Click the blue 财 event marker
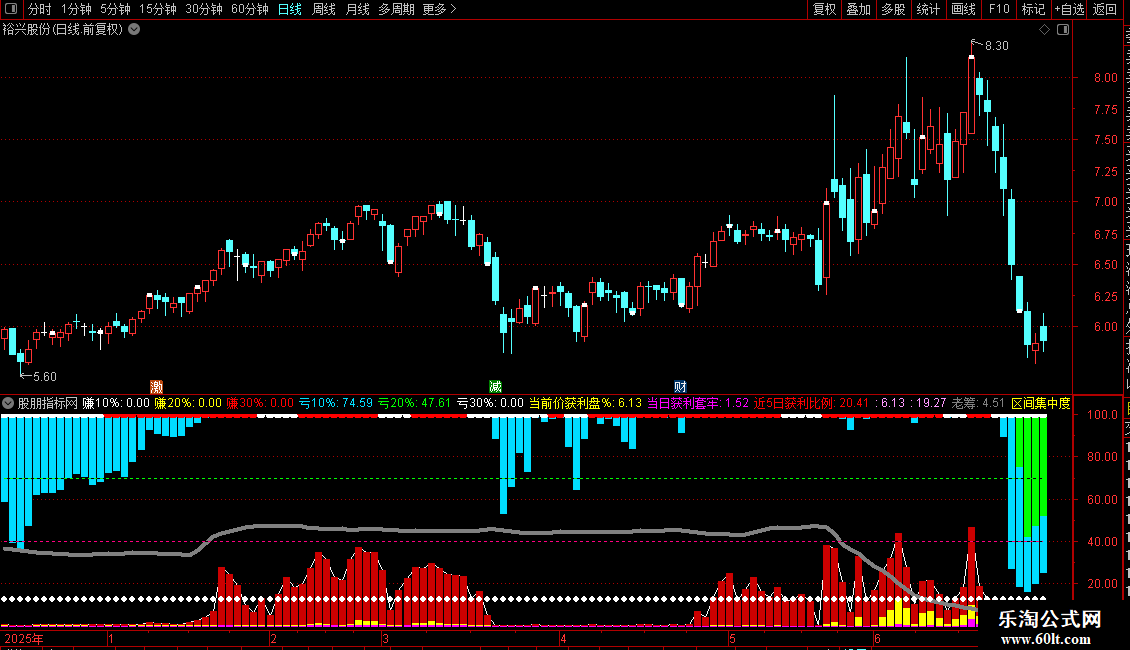 (x=680, y=387)
